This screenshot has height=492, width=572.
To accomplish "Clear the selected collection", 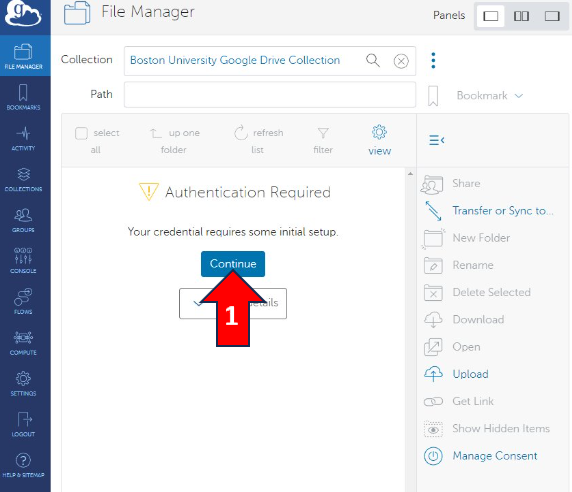I will tap(401, 61).
